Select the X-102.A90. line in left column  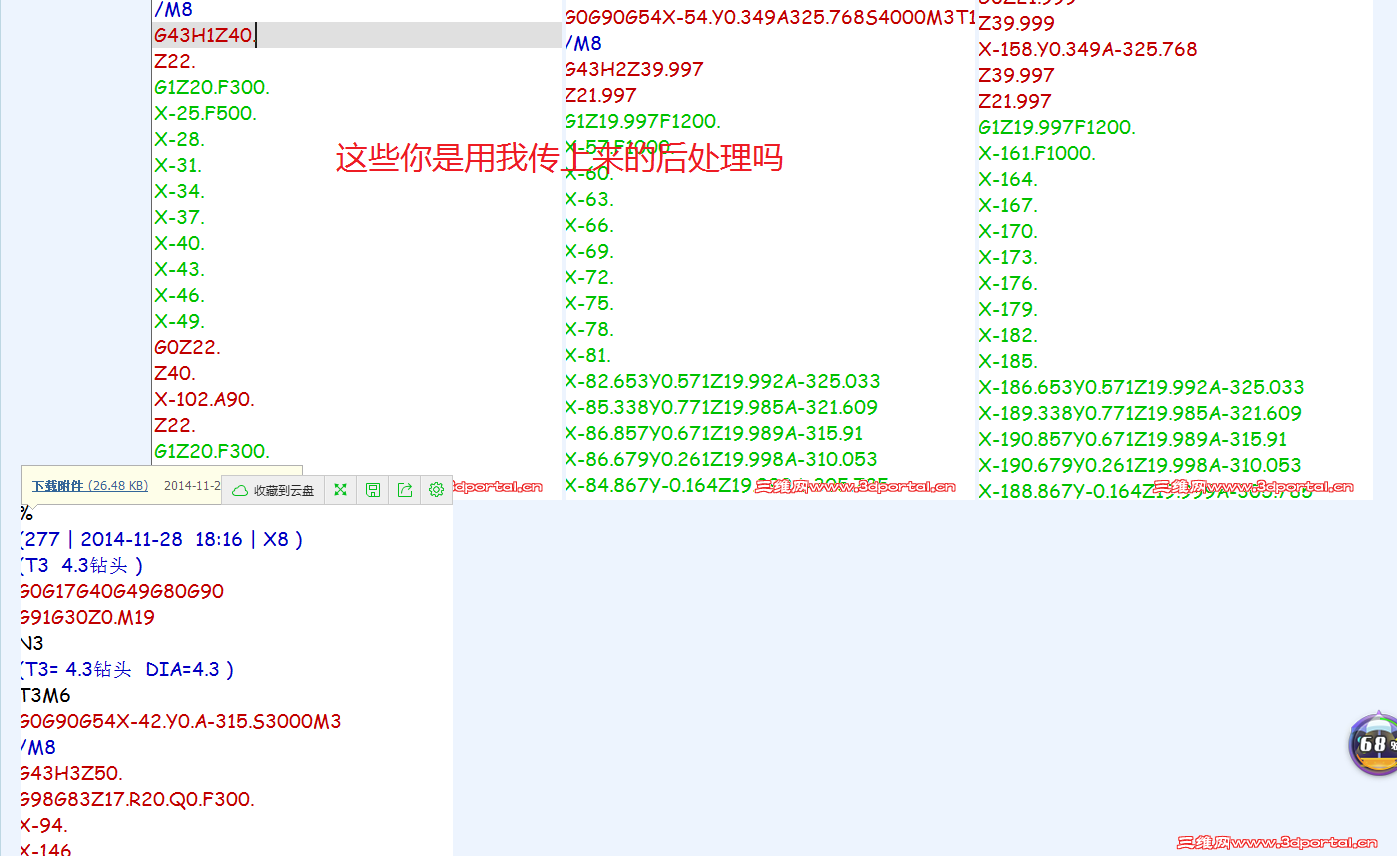[x=205, y=399]
